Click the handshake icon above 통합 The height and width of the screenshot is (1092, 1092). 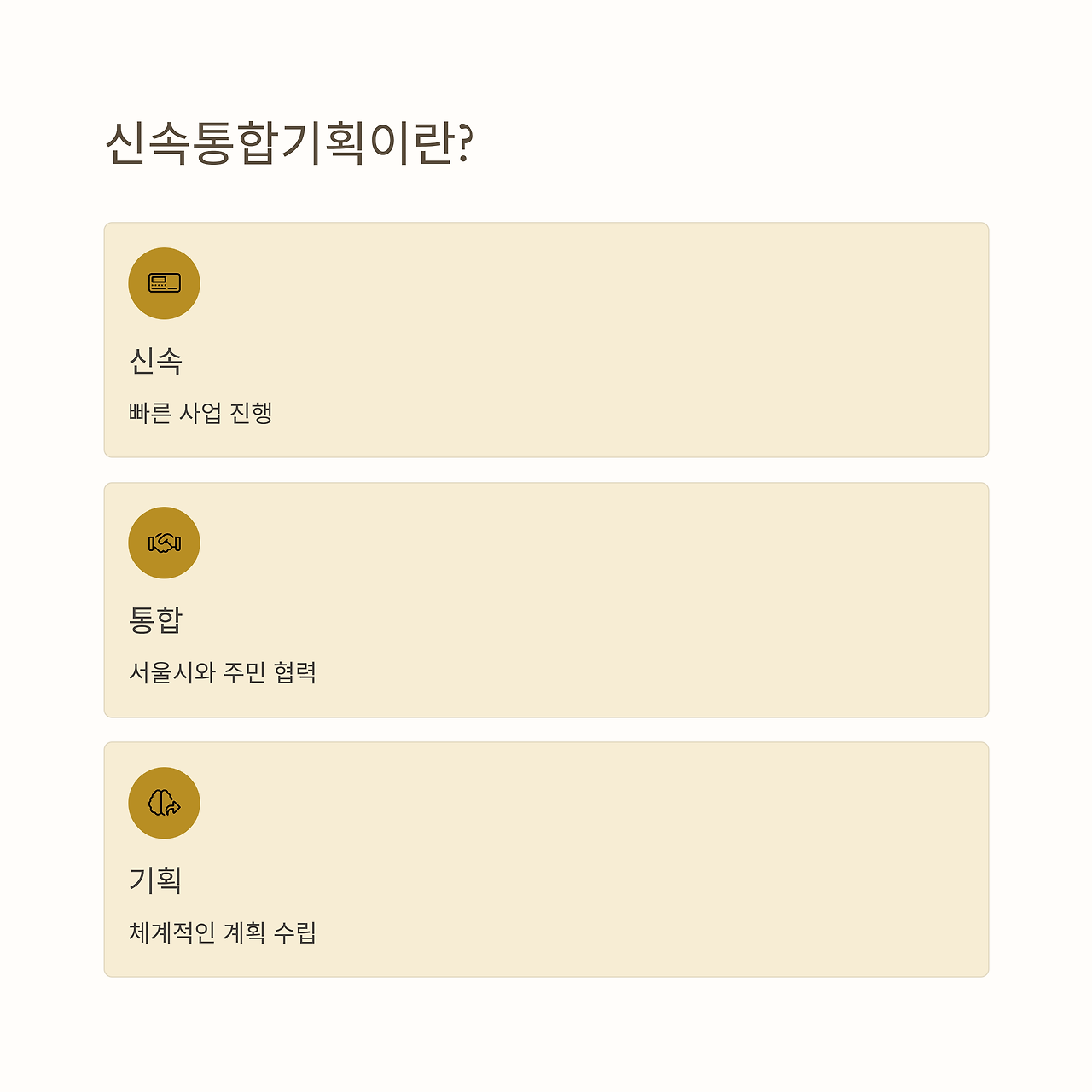[164, 543]
